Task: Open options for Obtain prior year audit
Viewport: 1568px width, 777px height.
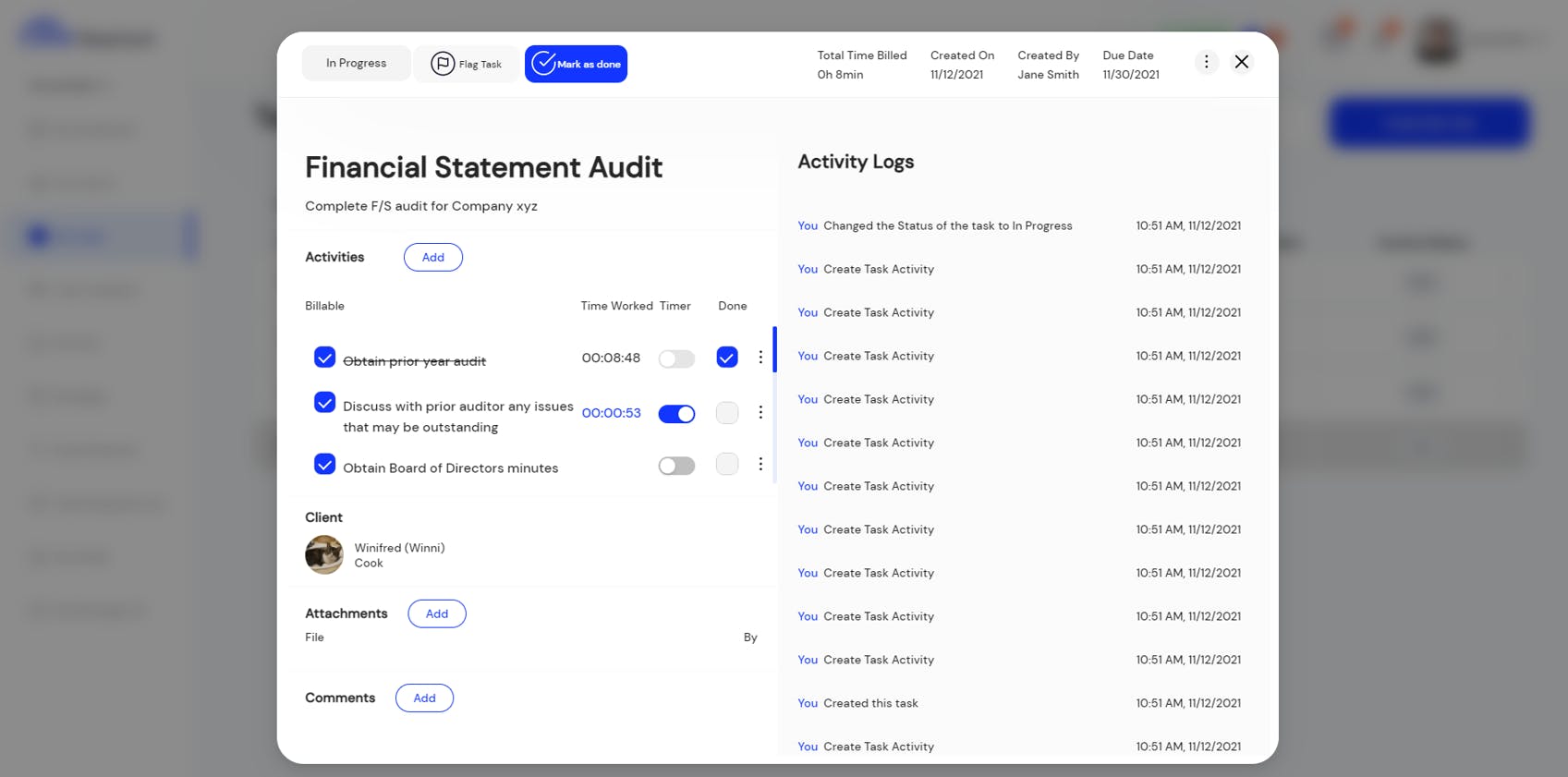Action: tap(760, 358)
